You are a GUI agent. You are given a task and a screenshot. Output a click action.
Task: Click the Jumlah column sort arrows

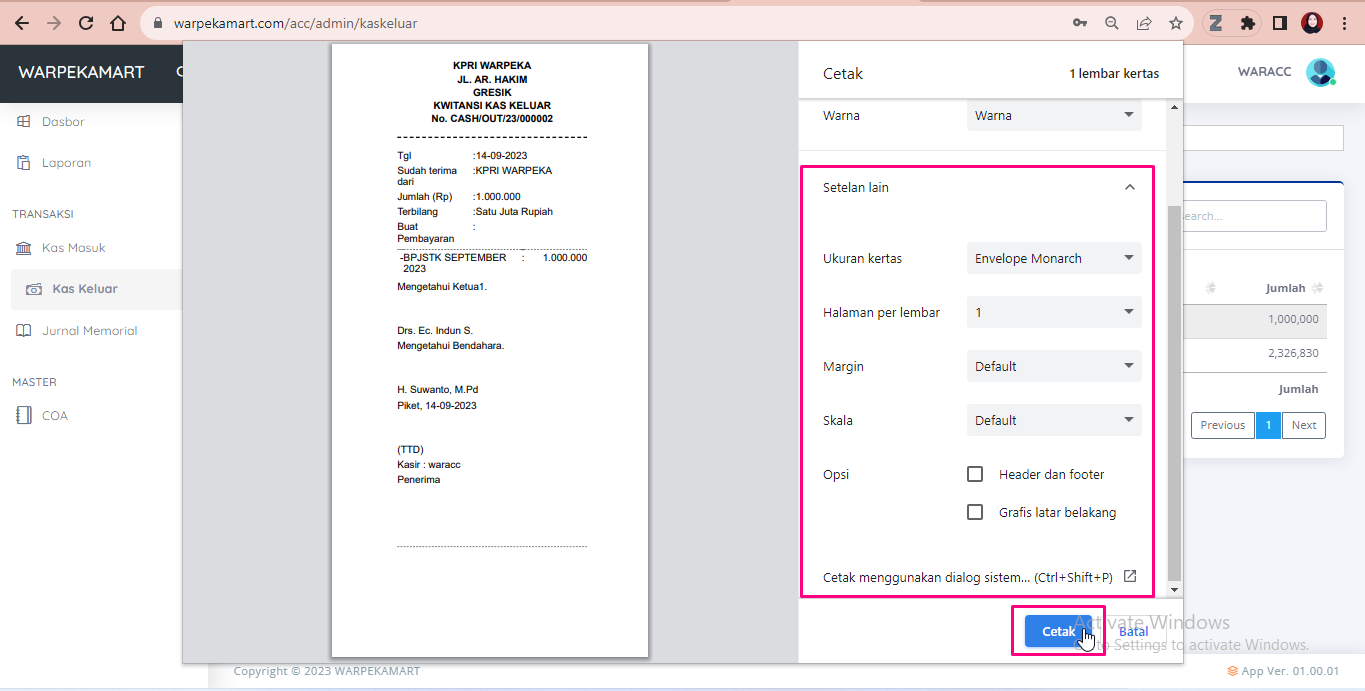coord(1318,288)
